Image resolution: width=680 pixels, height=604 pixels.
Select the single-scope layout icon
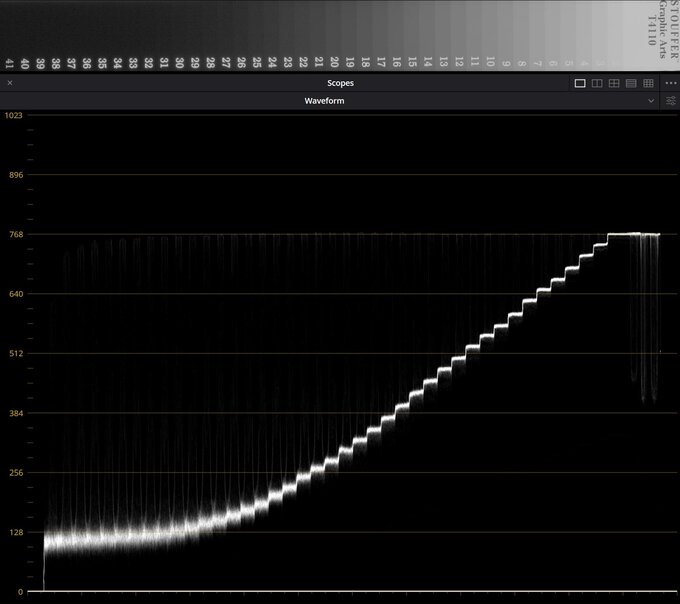[580, 83]
